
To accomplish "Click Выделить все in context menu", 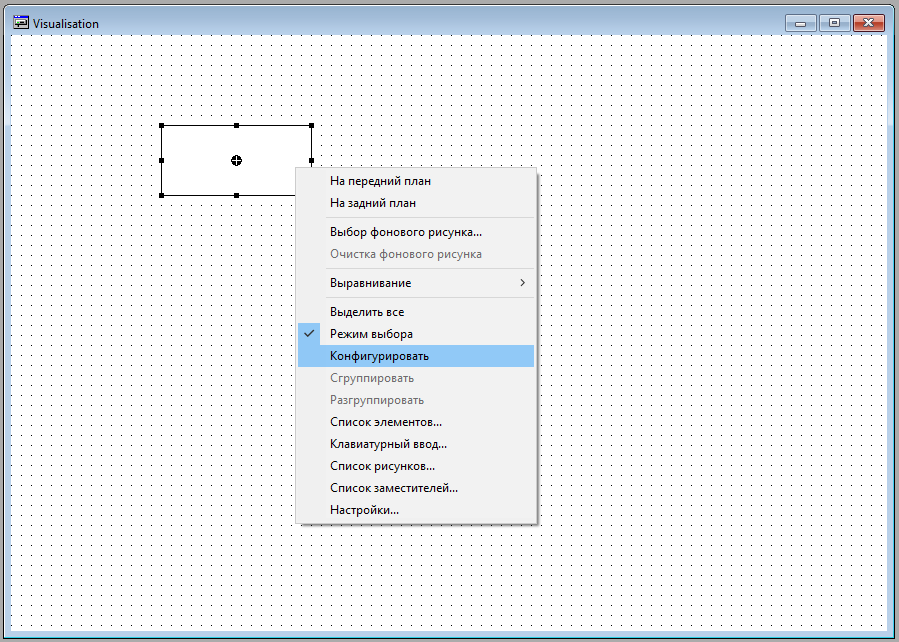I will click(367, 312).
